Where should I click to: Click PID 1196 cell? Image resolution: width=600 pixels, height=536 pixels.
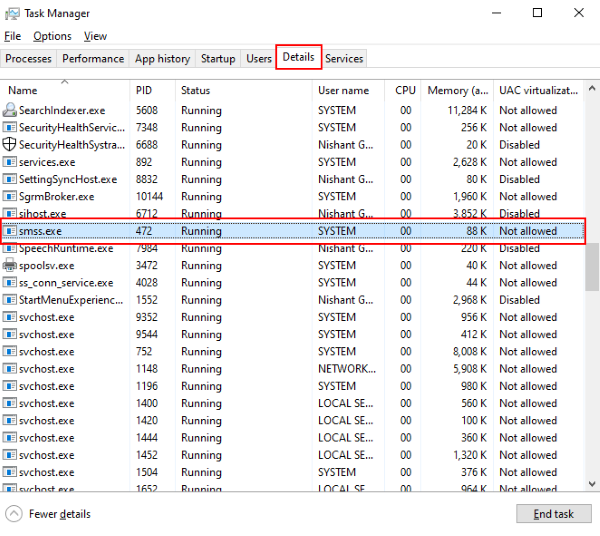[147, 386]
